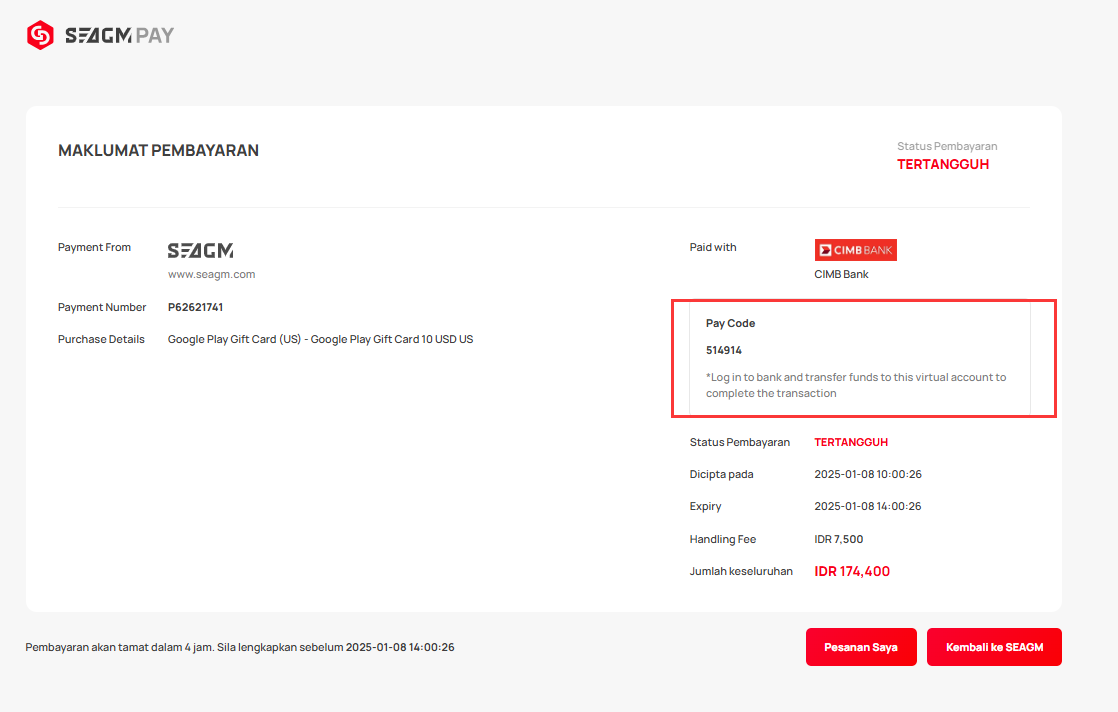Click the SEAGM Pay logo in the header

click(101, 35)
